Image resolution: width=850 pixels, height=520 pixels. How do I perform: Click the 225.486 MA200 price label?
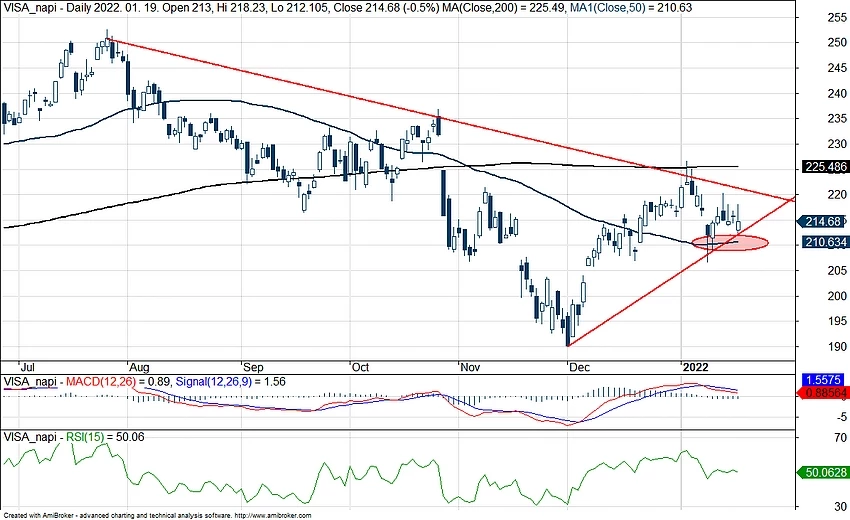[x=825, y=167]
